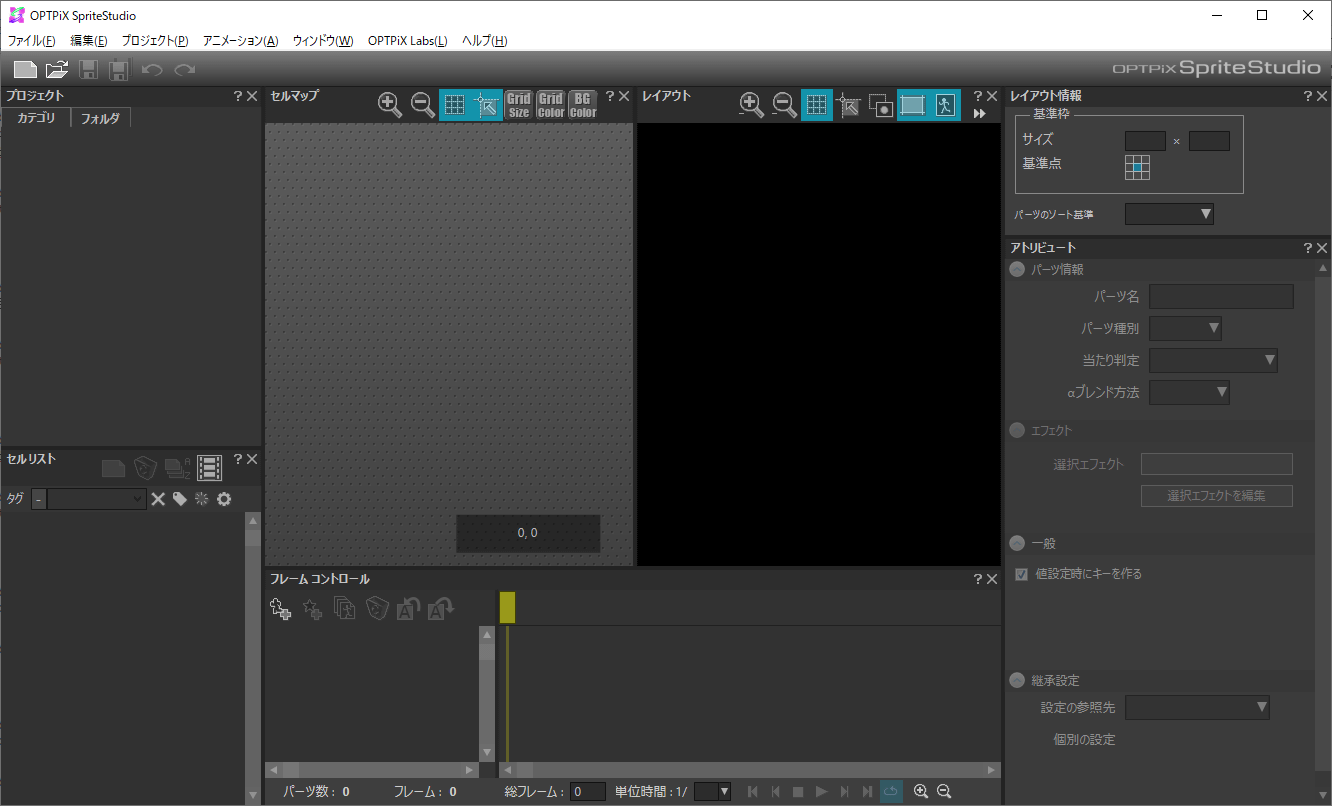The width and height of the screenshot is (1332, 806).
Task: Open αブレンド方法 dropdown
Action: [1190, 392]
